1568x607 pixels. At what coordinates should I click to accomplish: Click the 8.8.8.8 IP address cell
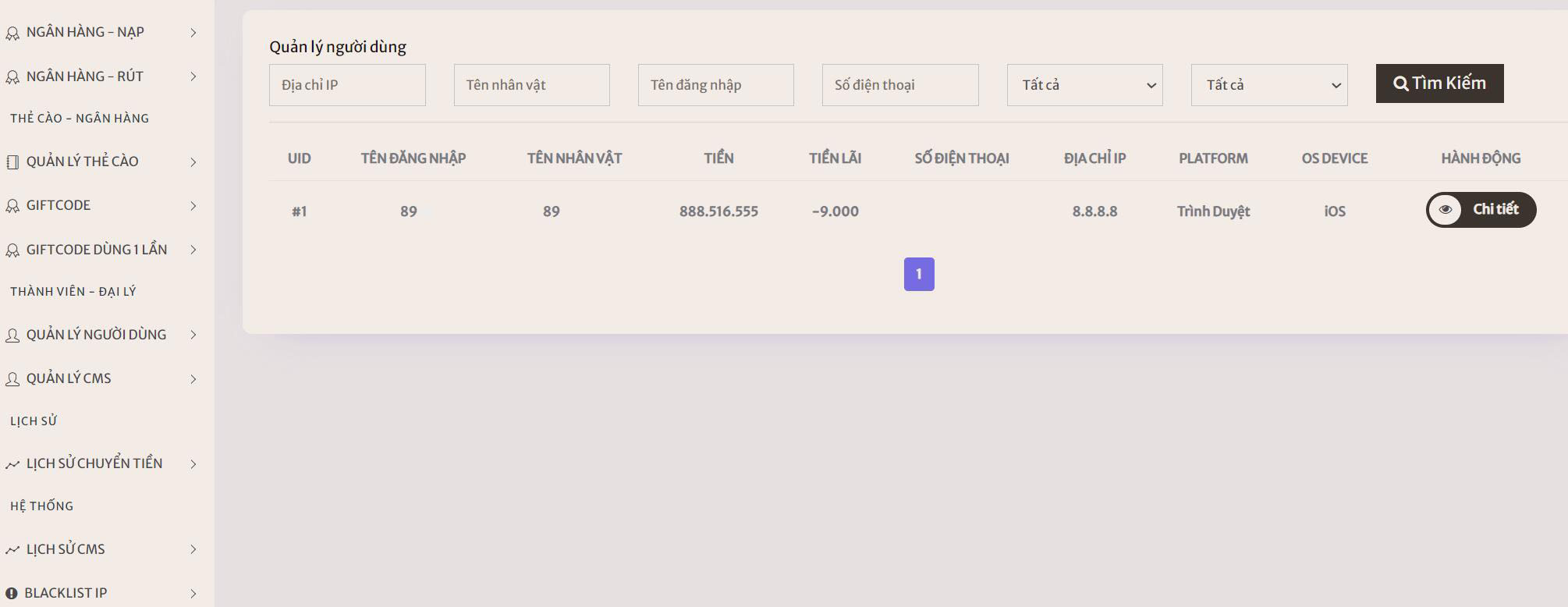(1094, 211)
